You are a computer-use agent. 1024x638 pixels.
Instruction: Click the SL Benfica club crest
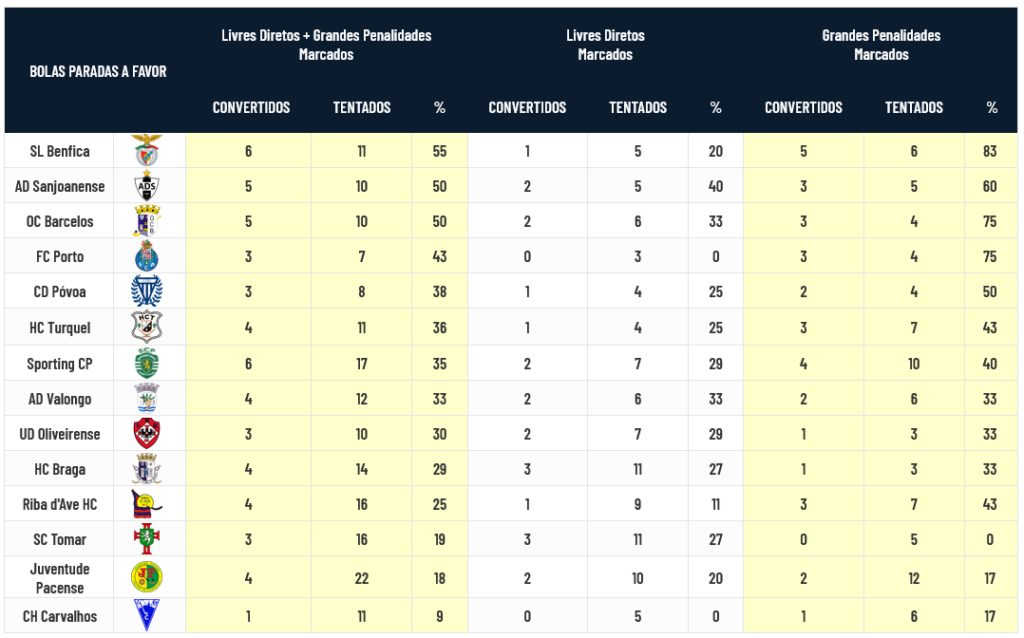[146, 151]
